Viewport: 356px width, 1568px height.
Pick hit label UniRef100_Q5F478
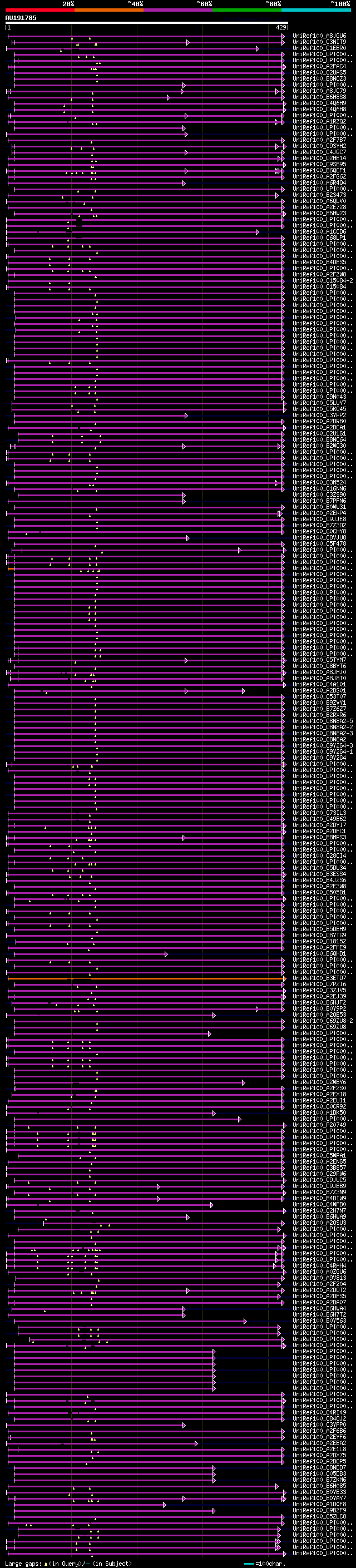[x=319, y=544]
